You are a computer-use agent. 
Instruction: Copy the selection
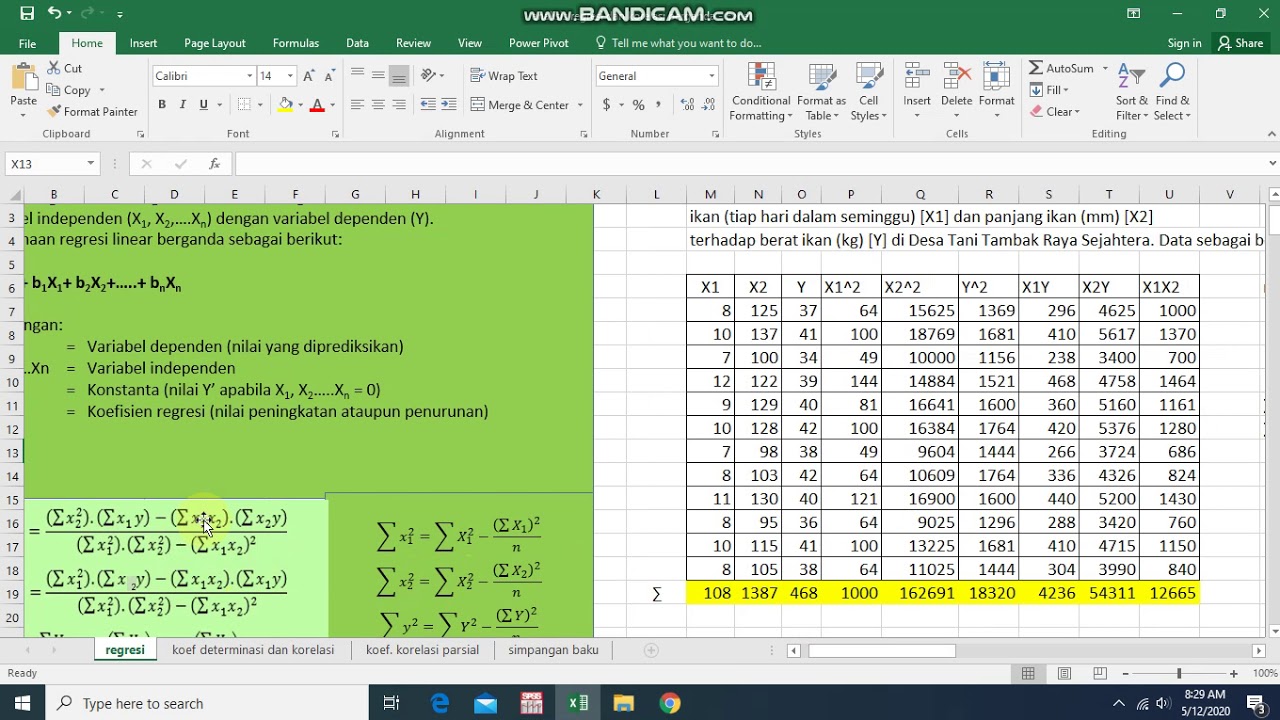click(x=69, y=90)
